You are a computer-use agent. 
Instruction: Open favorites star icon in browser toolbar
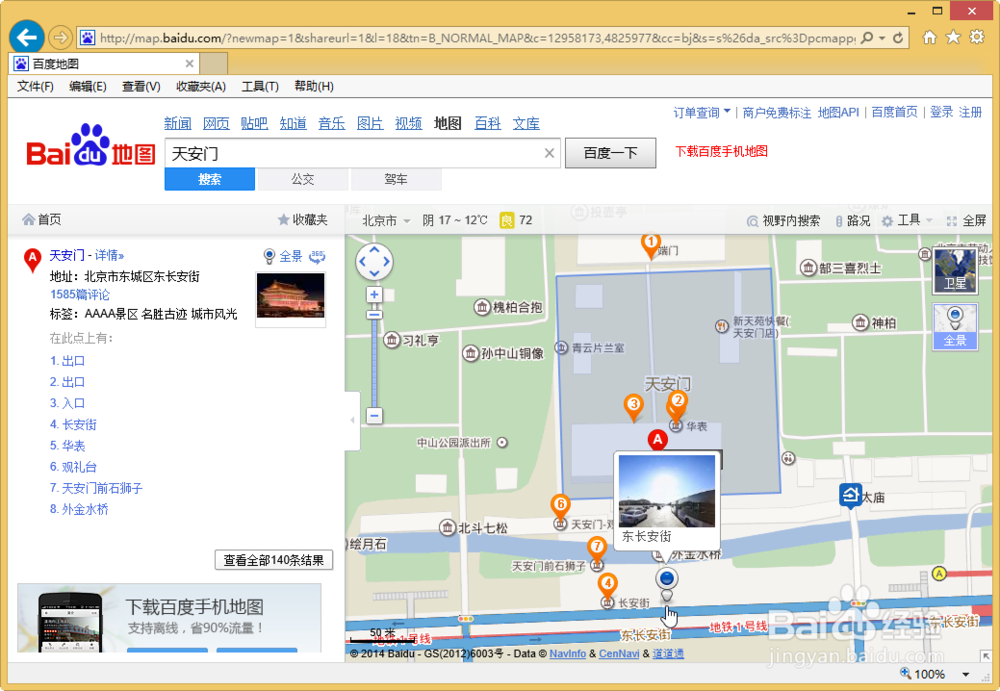pyautogui.click(x=953, y=37)
